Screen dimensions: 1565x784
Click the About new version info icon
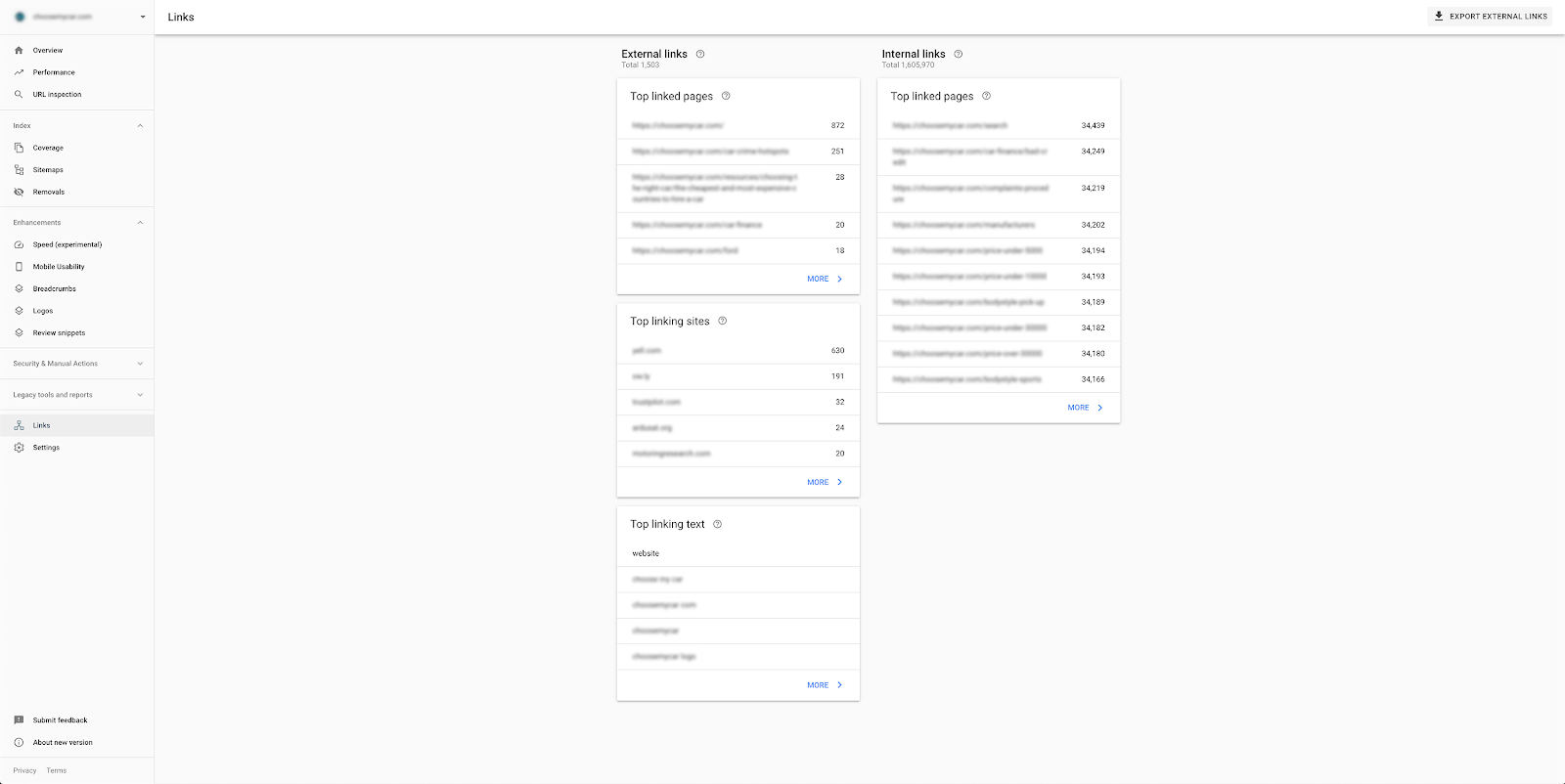(19, 742)
